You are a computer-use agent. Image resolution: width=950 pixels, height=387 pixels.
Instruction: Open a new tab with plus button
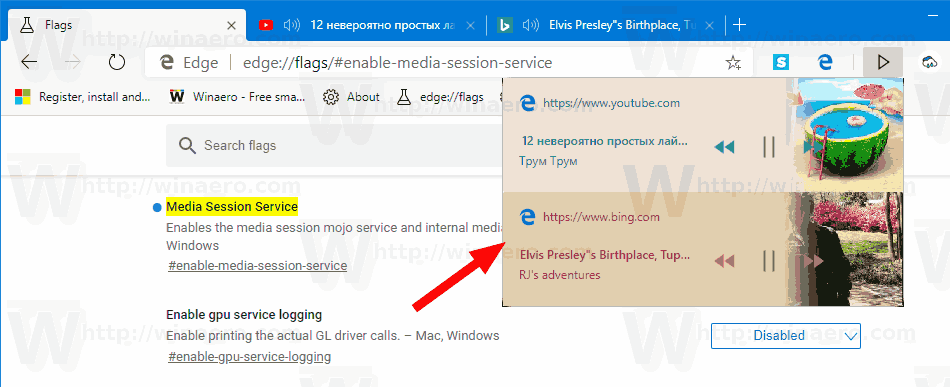(x=739, y=25)
